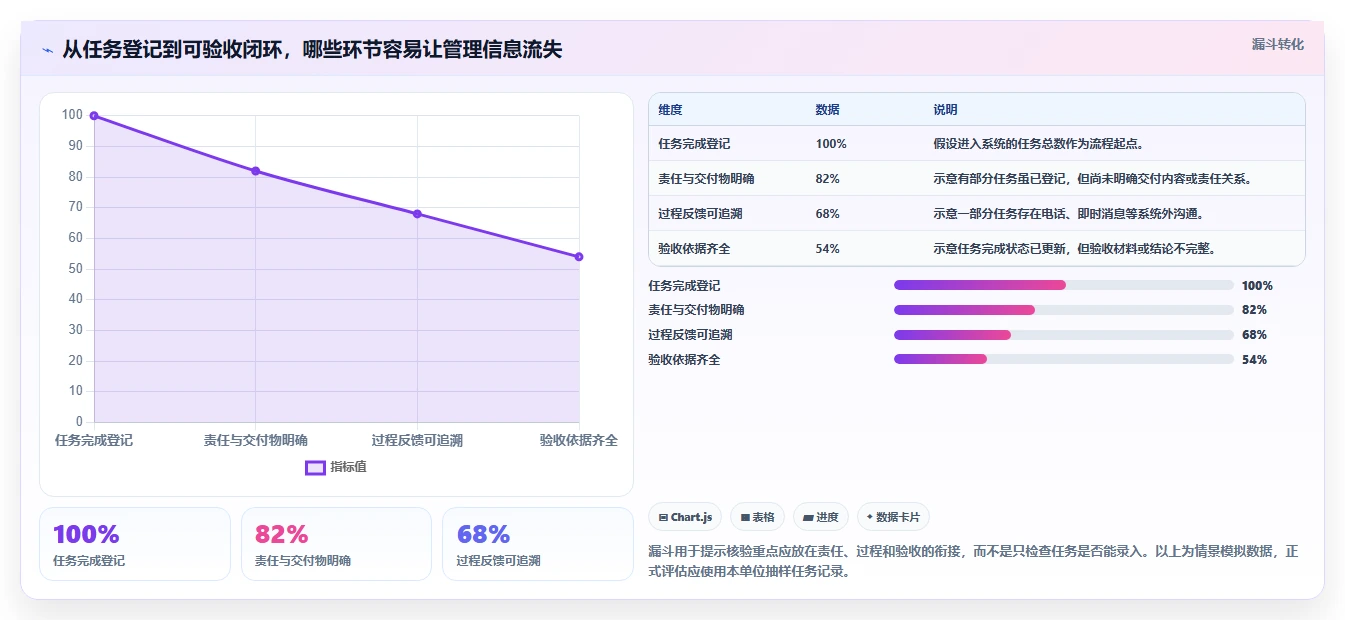Click the description starting 示意有部分任务虽已登记
Viewport: 1345px width, 620px height.
pyautogui.click(x=1093, y=179)
